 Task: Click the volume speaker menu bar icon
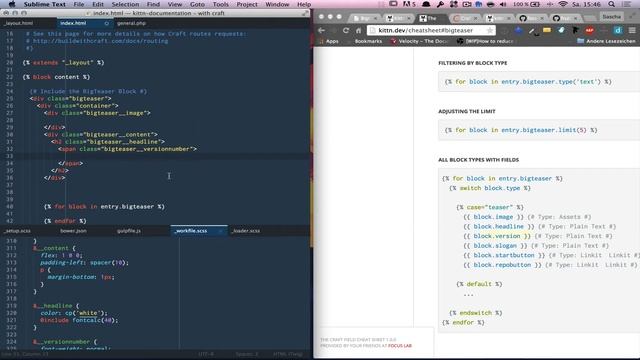click(503, 4)
